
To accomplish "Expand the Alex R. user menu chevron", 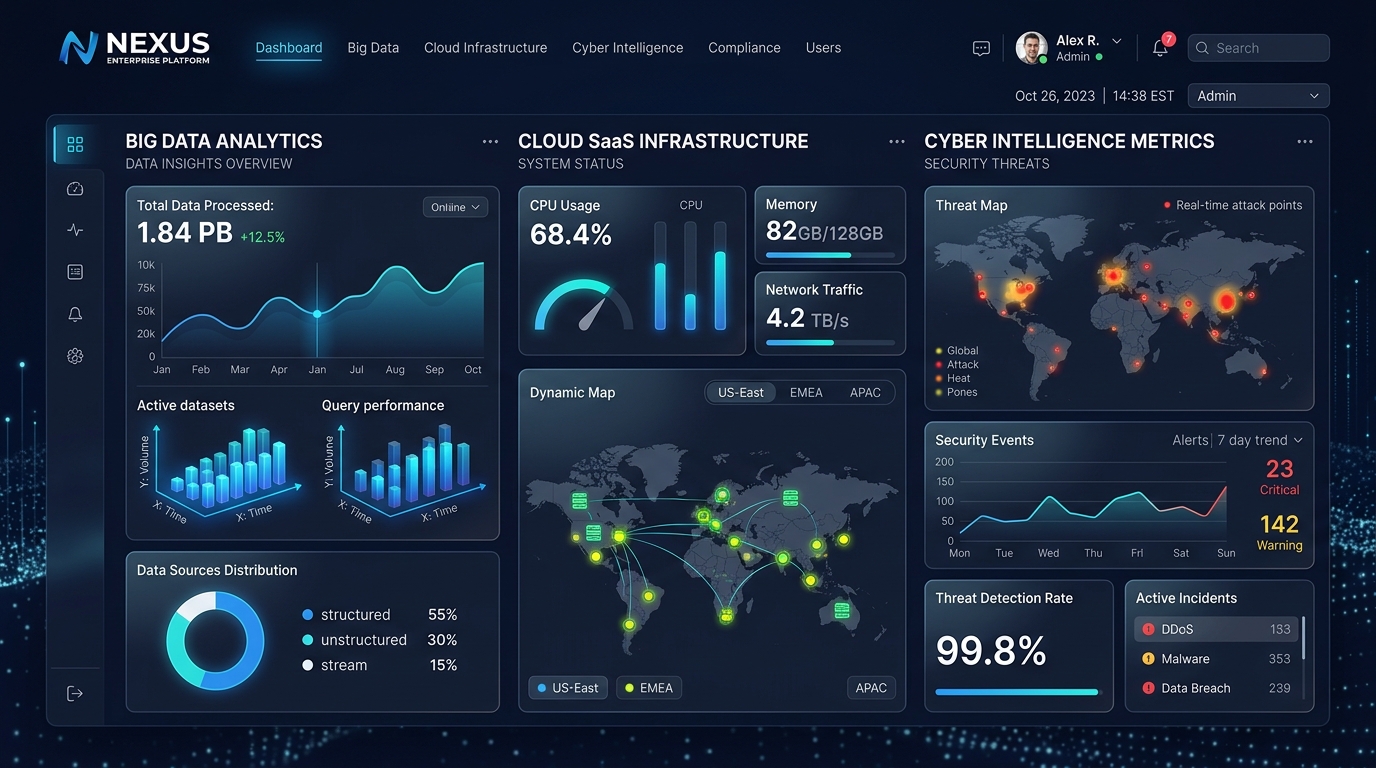I will pos(1117,41).
